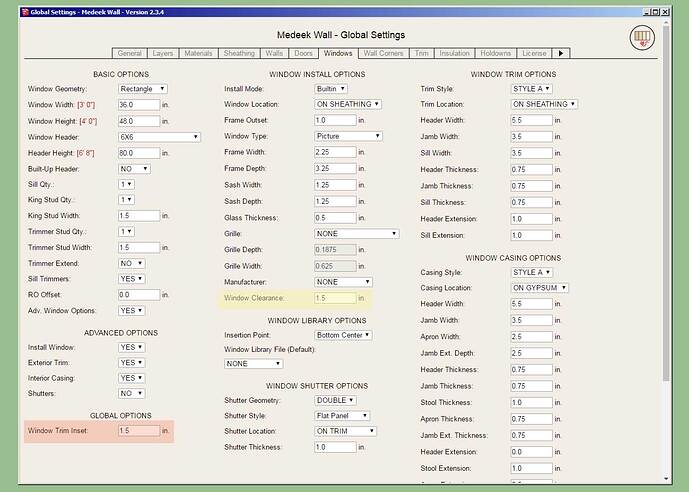Click the Shutter Thickness input field
Viewport: 689px width, 492px height.
[x=335, y=447]
